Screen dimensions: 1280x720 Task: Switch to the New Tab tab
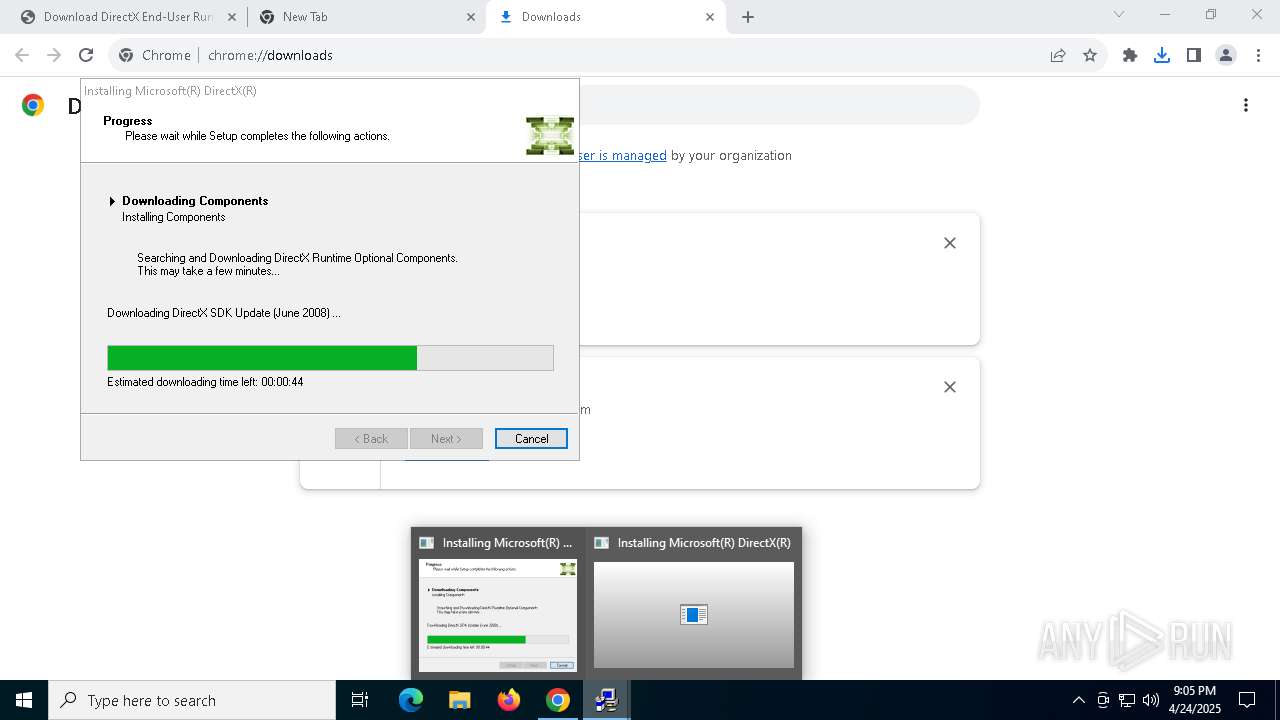[366, 17]
